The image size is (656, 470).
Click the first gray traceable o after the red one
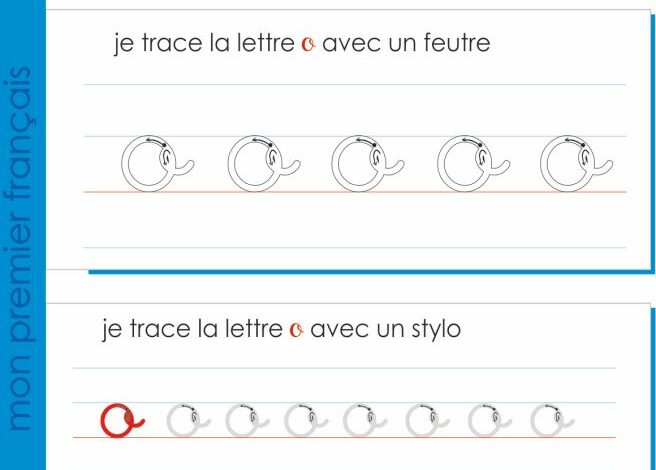pos(188,421)
